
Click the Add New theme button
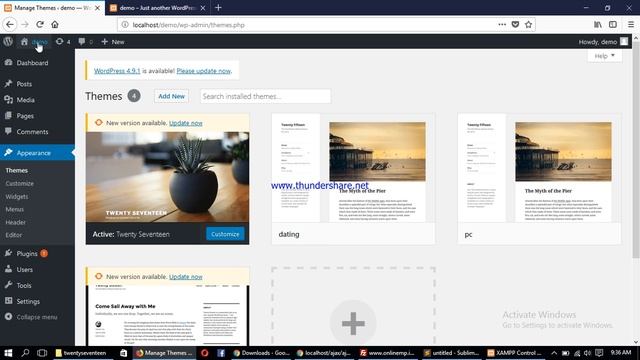171,96
